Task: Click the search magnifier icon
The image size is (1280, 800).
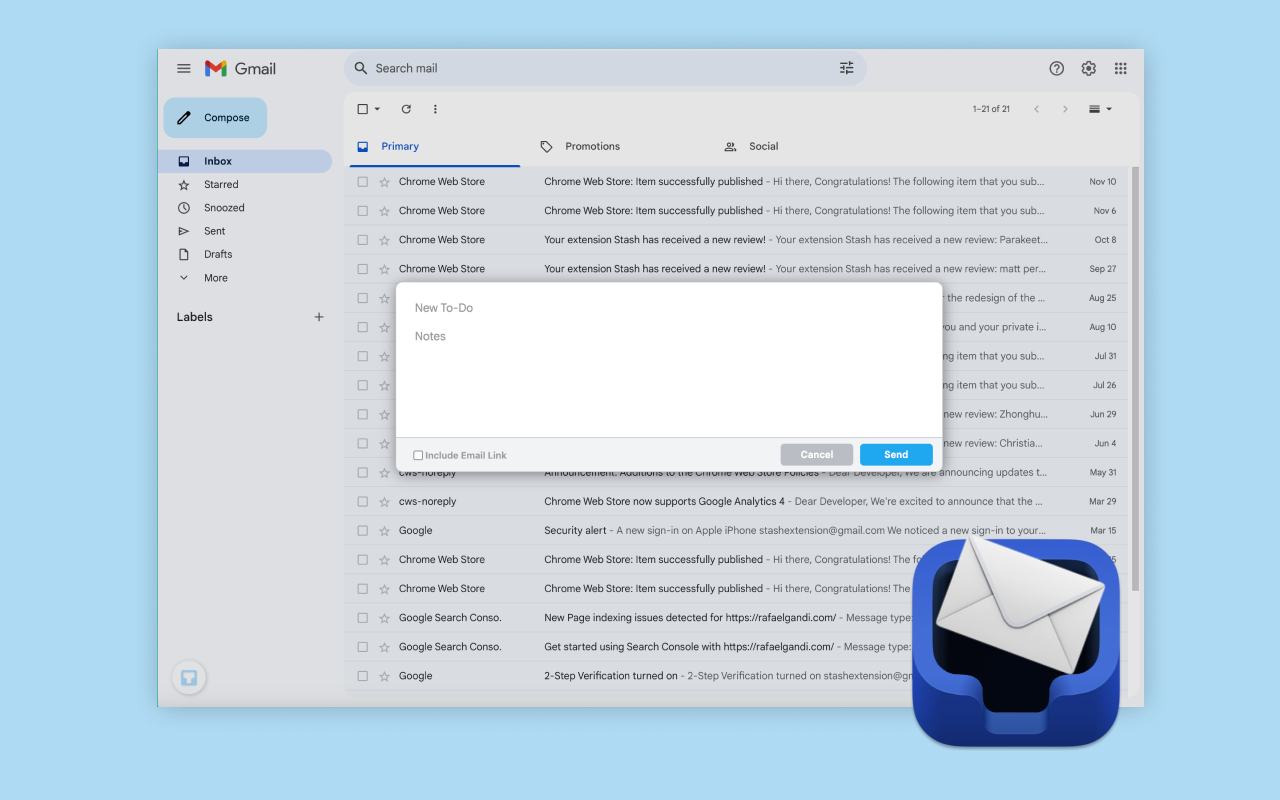Action: [x=361, y=68]
